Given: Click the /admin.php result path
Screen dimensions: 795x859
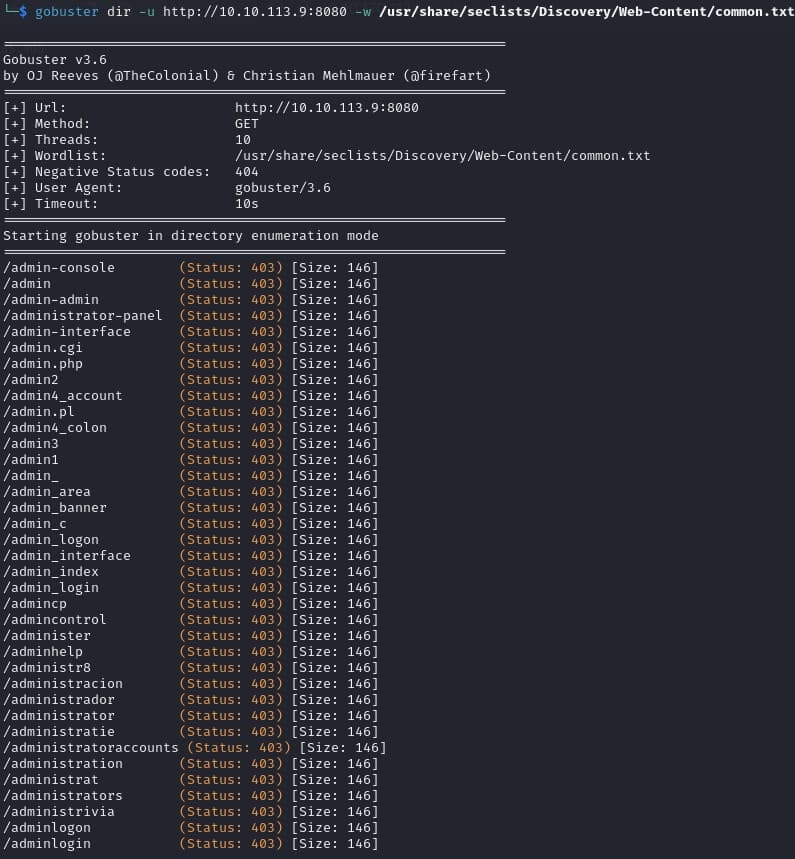Looking at the screenshot, I should coord(43,364).
